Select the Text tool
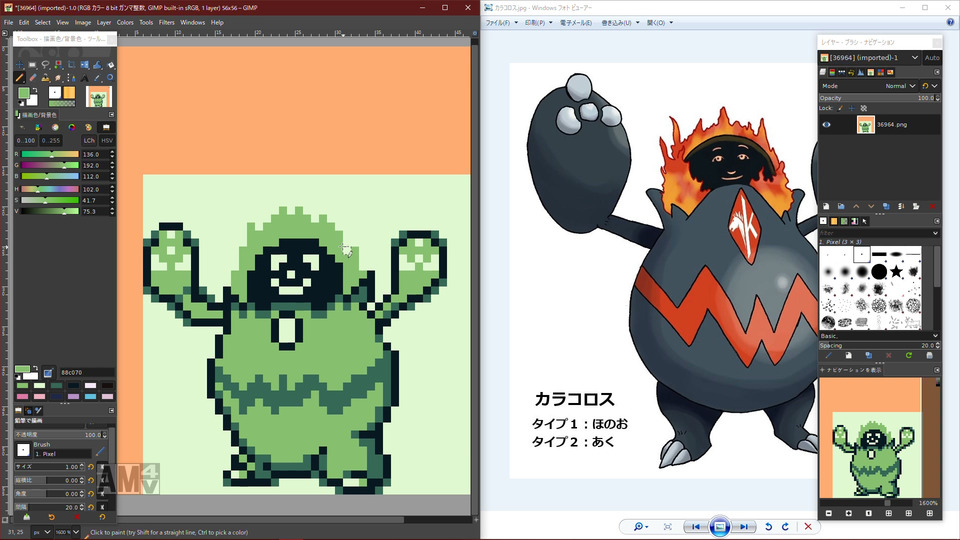The image size is (960, 540). [84, 78]
